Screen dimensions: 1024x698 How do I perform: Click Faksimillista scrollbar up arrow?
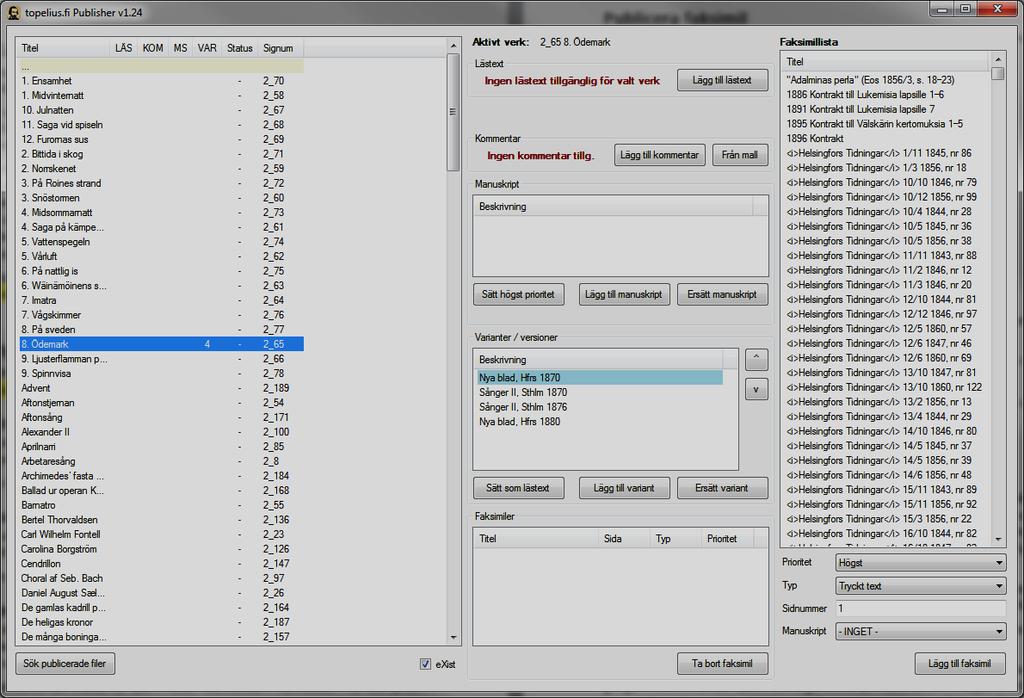997,59
